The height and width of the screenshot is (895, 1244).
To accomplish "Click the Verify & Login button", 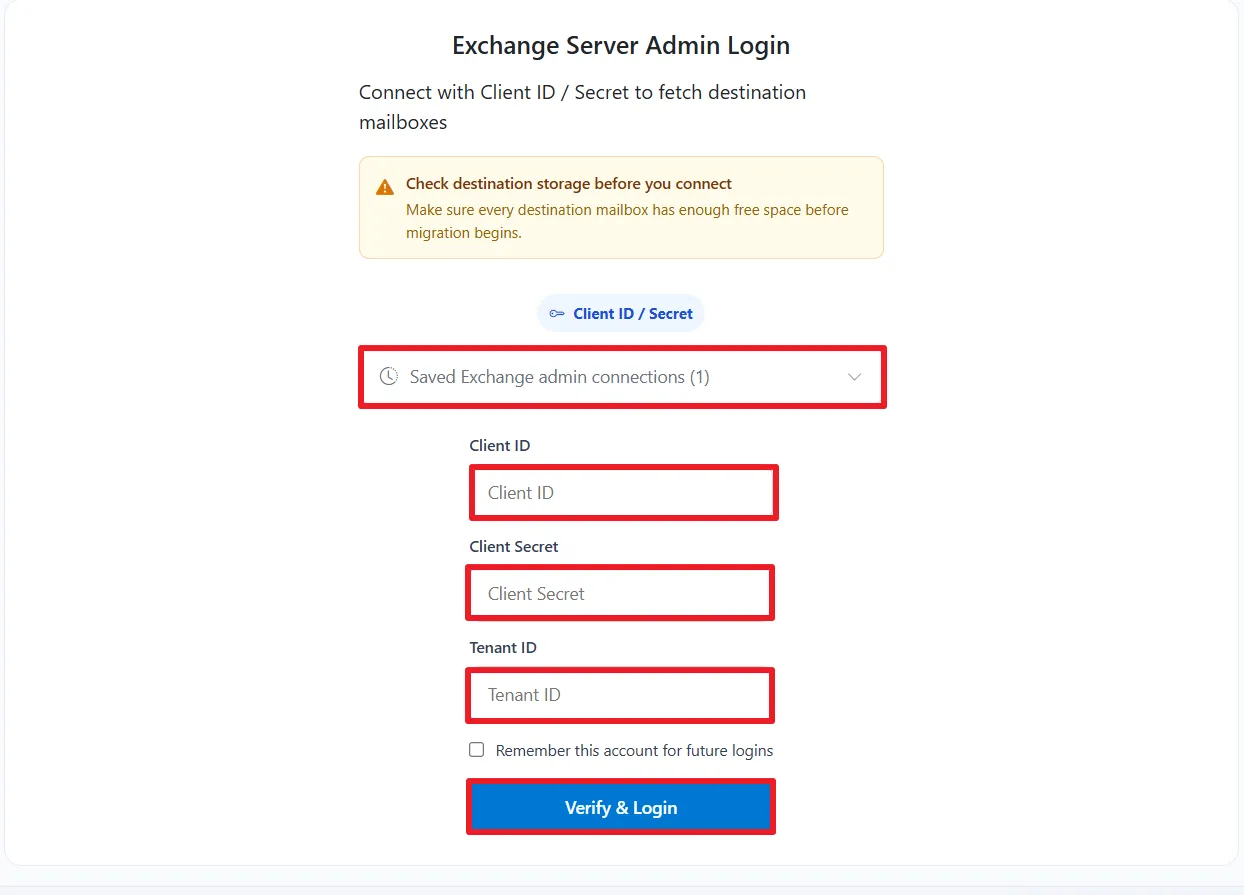I will (x=620, y=808).
